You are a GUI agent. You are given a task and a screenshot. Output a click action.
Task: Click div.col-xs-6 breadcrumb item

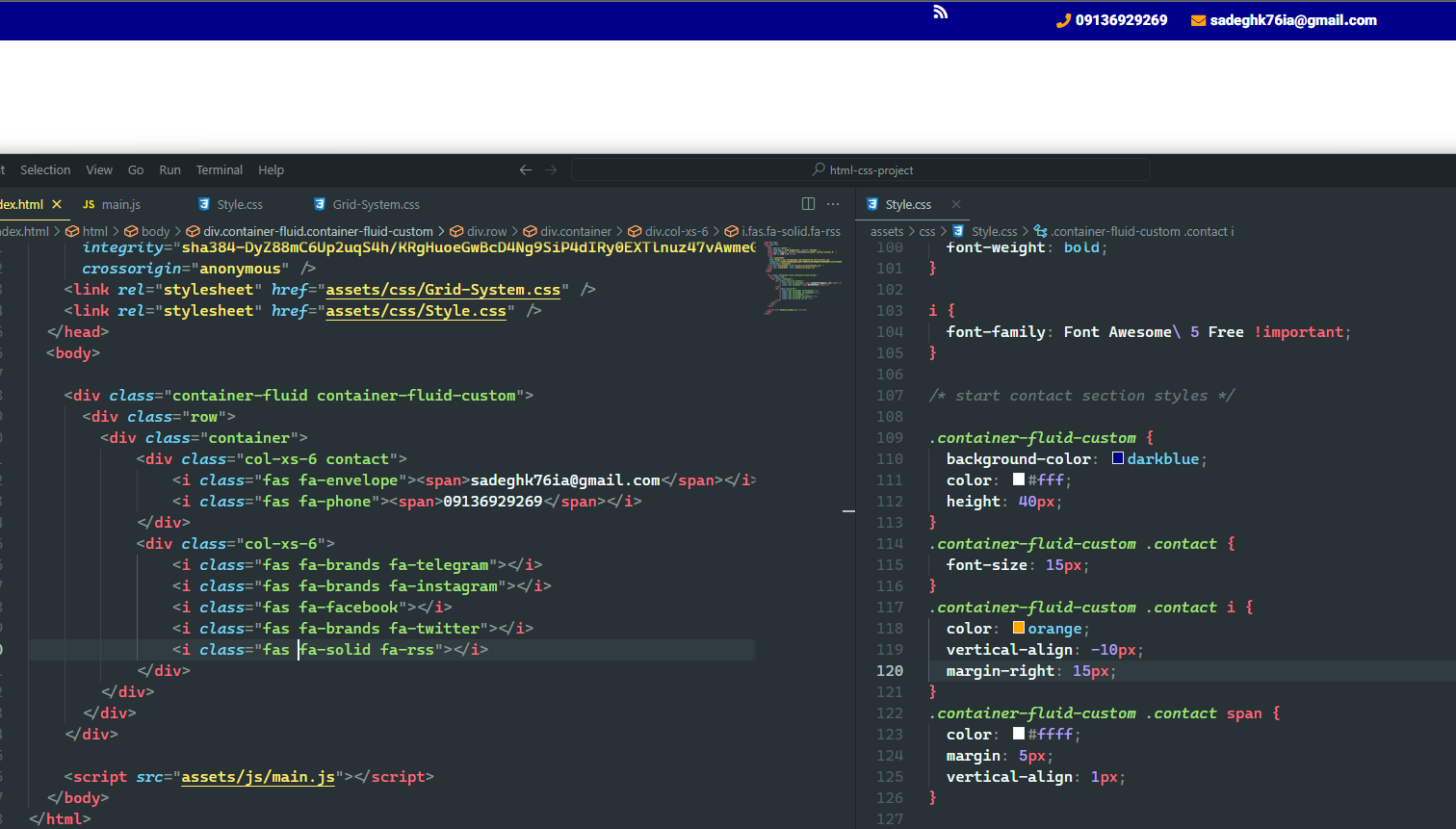click(x=668, y=232)
